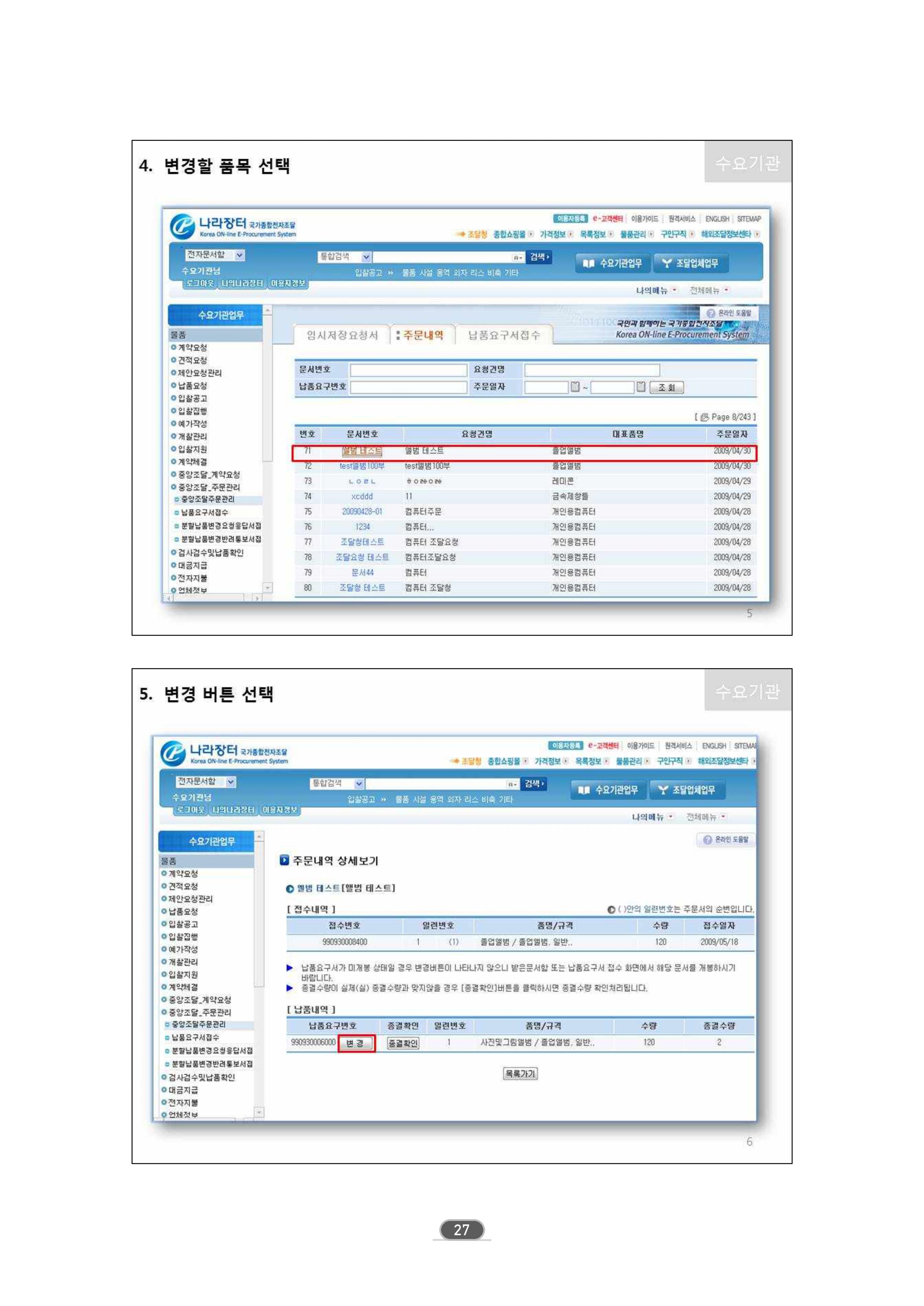
Task: Click the printer icon next to Page 8/243
Action: (705, 417)
